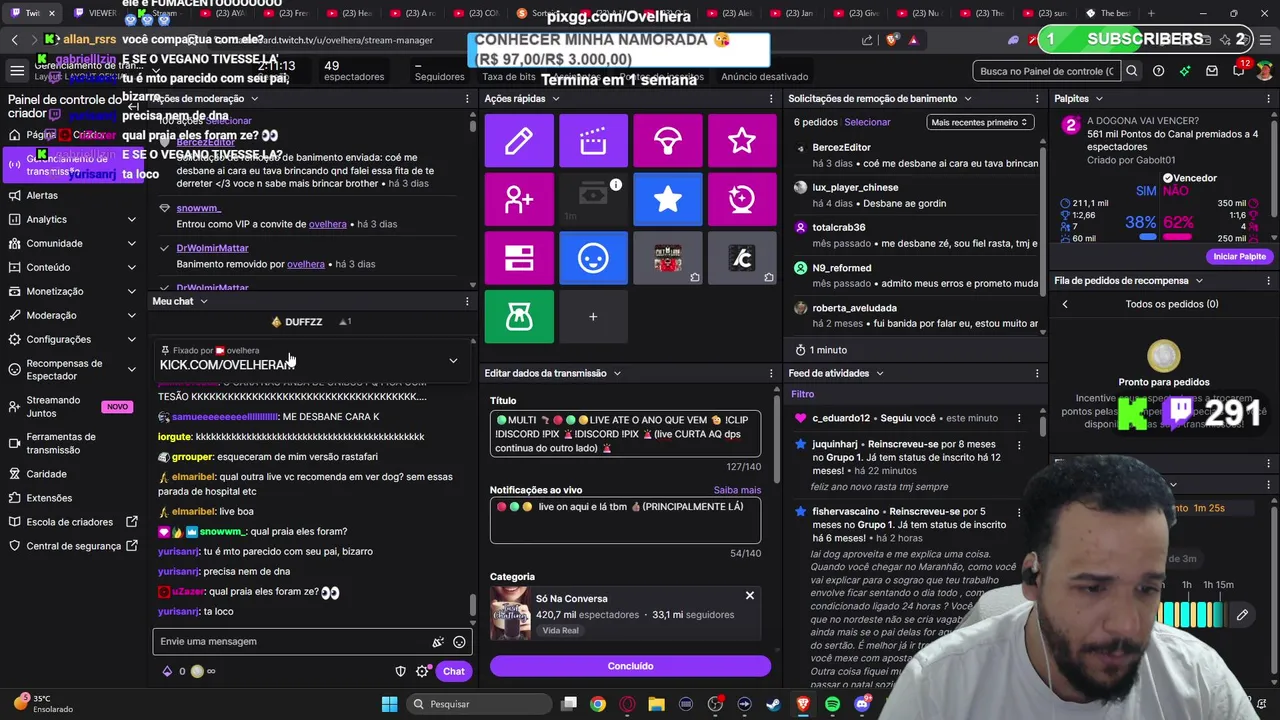Expand the Moderação sidebar section
Viewport: 1280px width, 720px height.
click(x=132, y=315)
